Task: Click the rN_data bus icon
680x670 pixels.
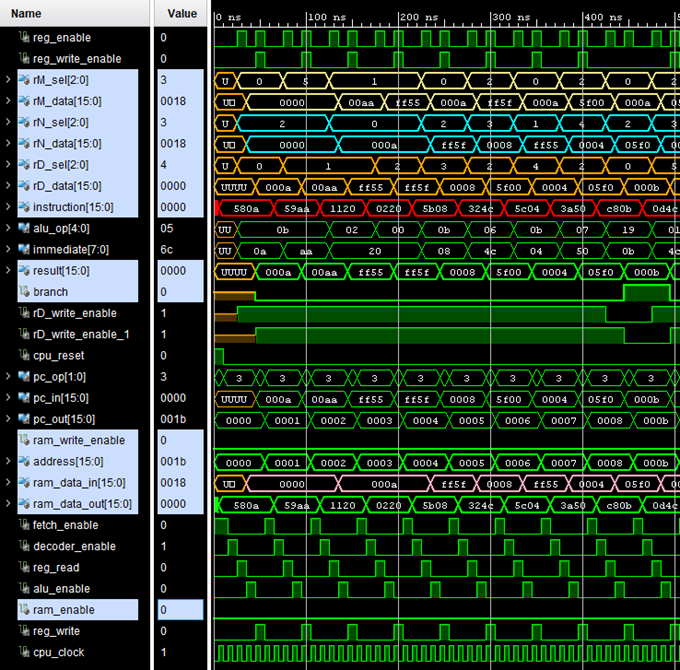Action: pyautogui.click(x=24, y=144)
